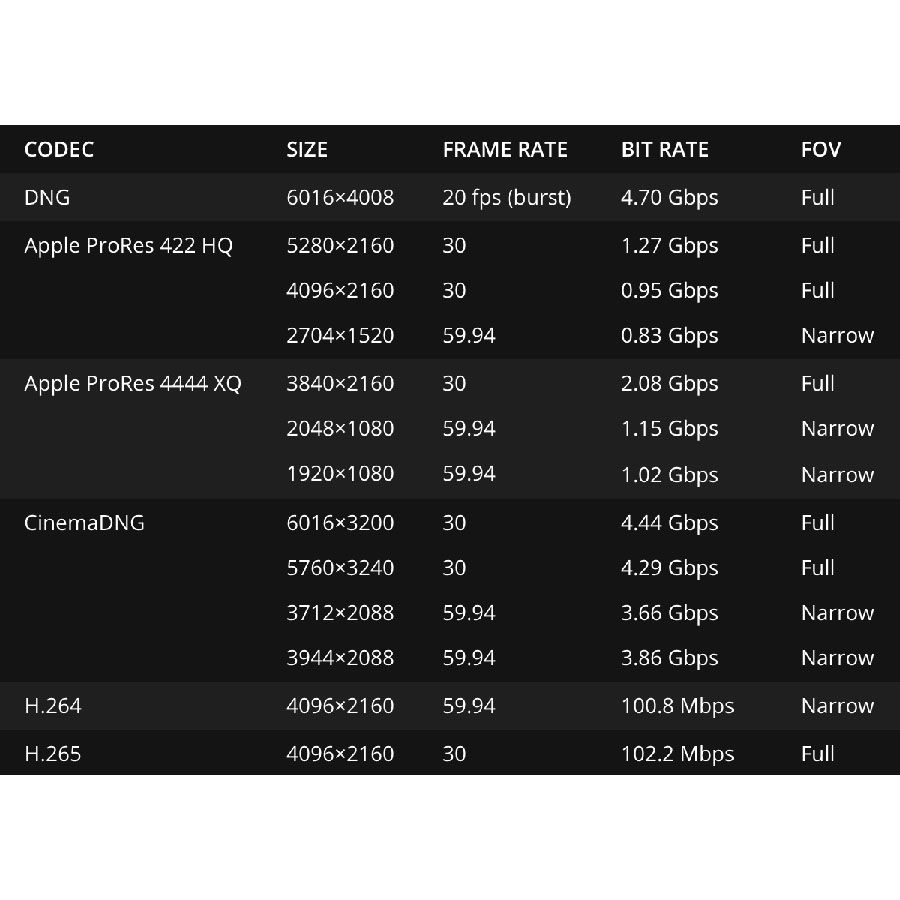Click the 20 fps (burst) cell
Viewport: 900px width, 900px height.
point(507,198)
